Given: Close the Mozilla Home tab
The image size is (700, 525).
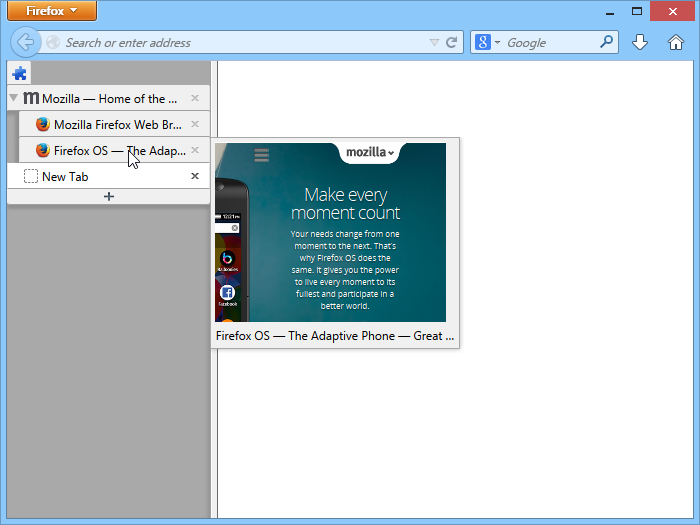Looking at the screenshot, I should pyautogui.click(x=195, y=98).
